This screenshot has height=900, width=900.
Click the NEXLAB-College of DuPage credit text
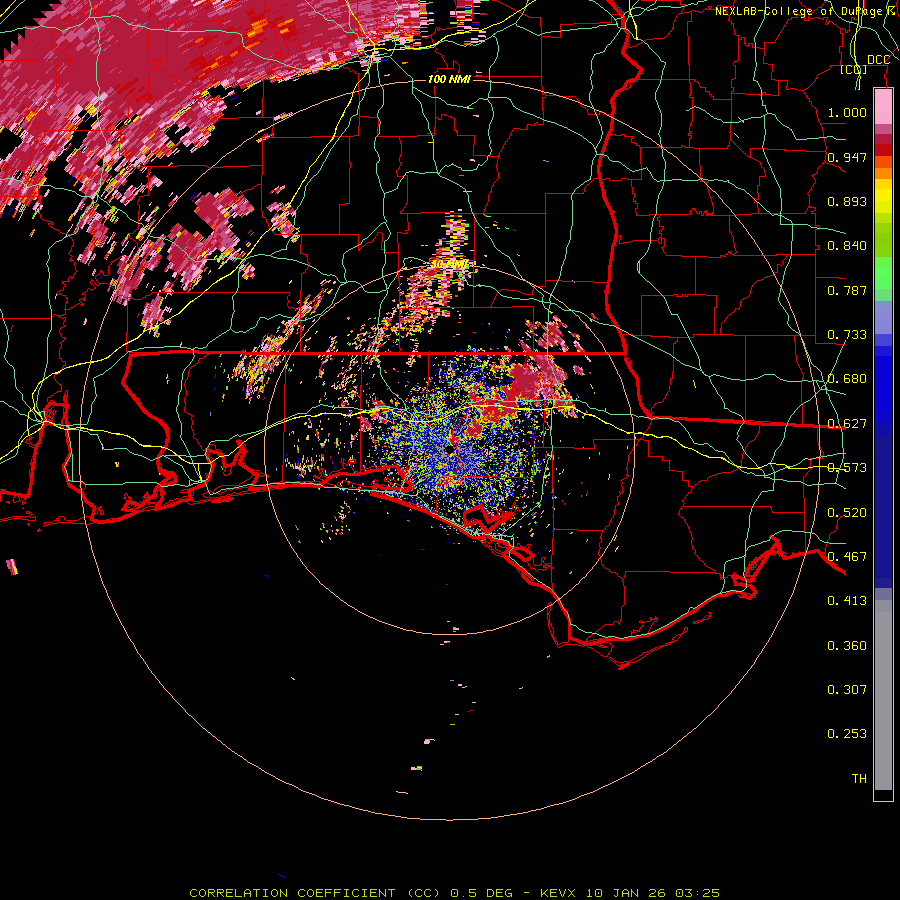pyautogui.click(x=804, y=11)
